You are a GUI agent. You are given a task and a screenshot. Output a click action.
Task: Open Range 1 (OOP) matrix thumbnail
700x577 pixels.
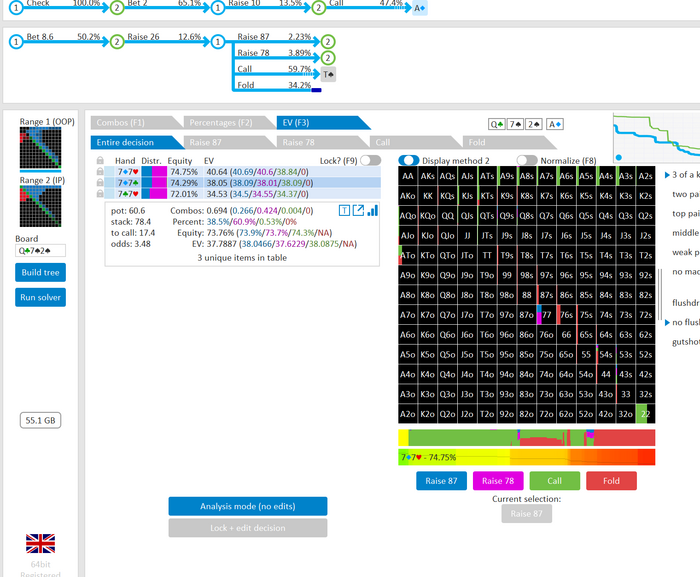click(40, 148)
